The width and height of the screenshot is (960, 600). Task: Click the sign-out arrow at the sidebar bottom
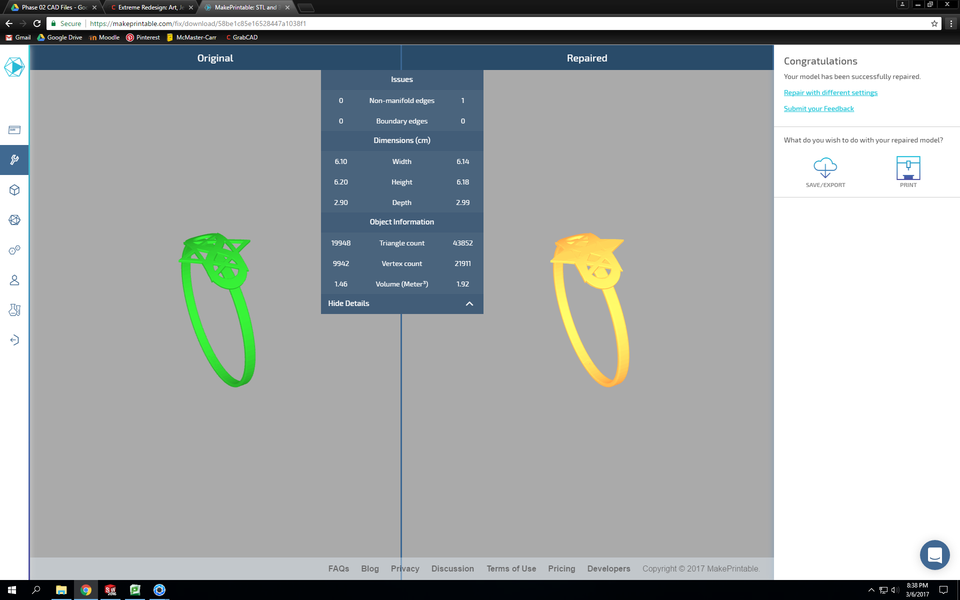pyautogui.click(x=13, y=340)
